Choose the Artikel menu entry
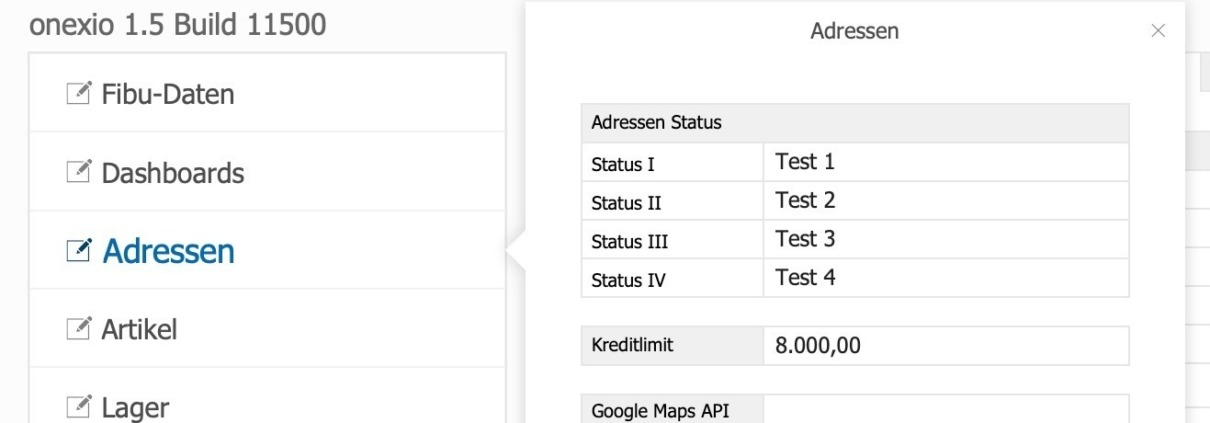The width and height of the screenshot is (1210, 423). tap(139, 329)
